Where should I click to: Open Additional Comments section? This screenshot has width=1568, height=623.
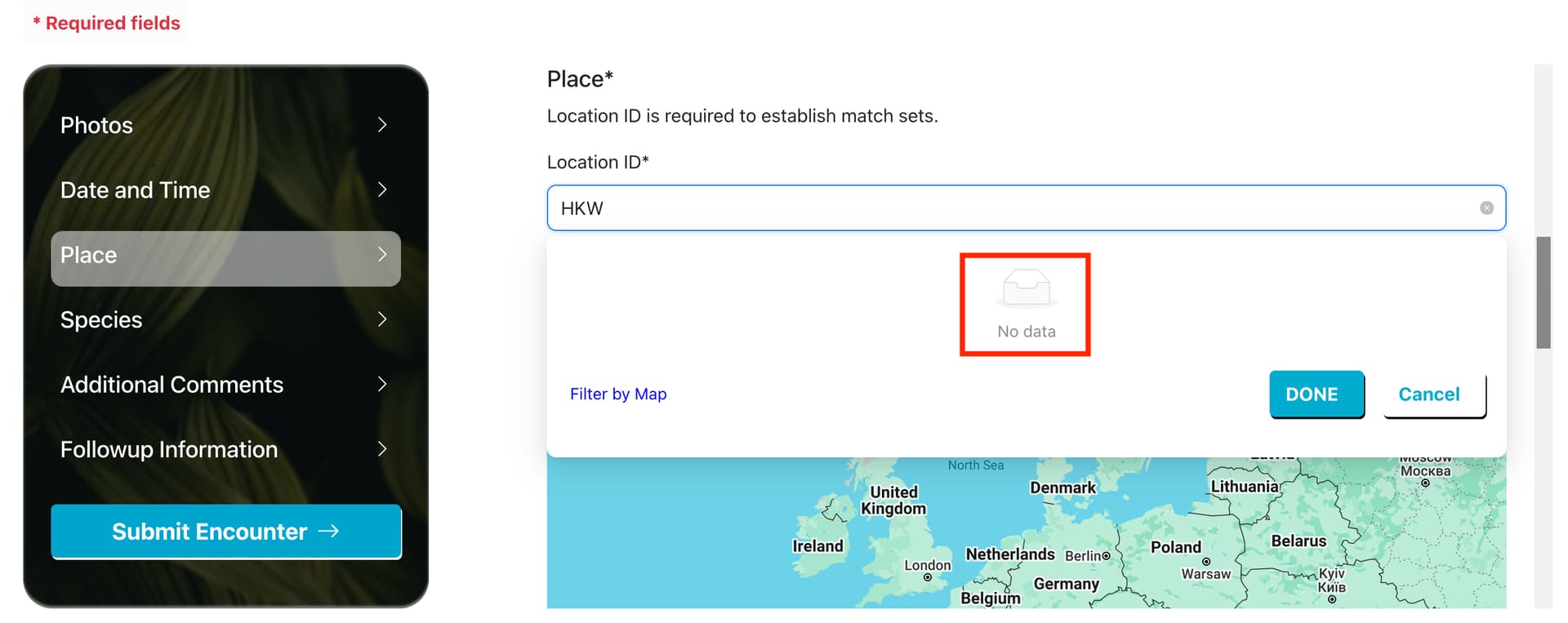[x=225, y=385]
